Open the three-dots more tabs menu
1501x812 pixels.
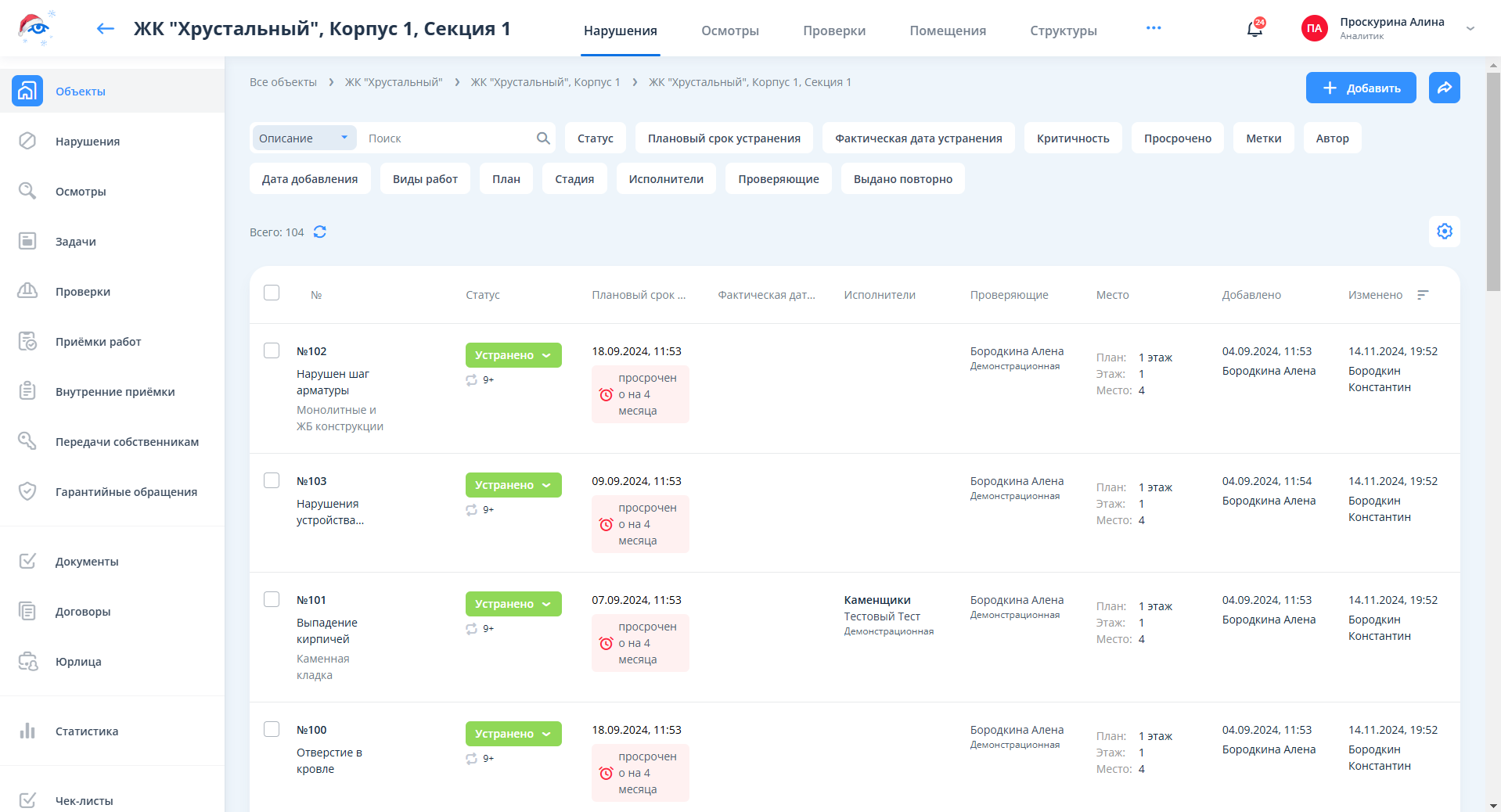point(1153,28)
